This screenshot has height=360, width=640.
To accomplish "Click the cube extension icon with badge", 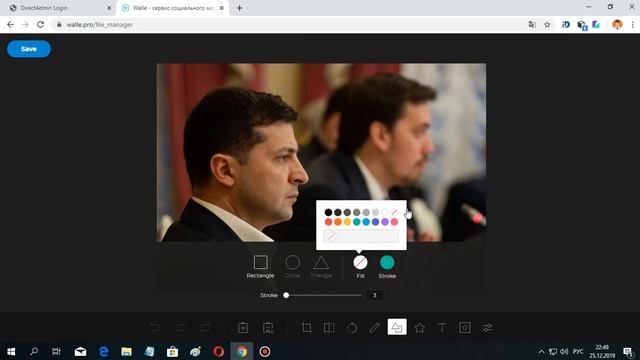I will [582, 25].
